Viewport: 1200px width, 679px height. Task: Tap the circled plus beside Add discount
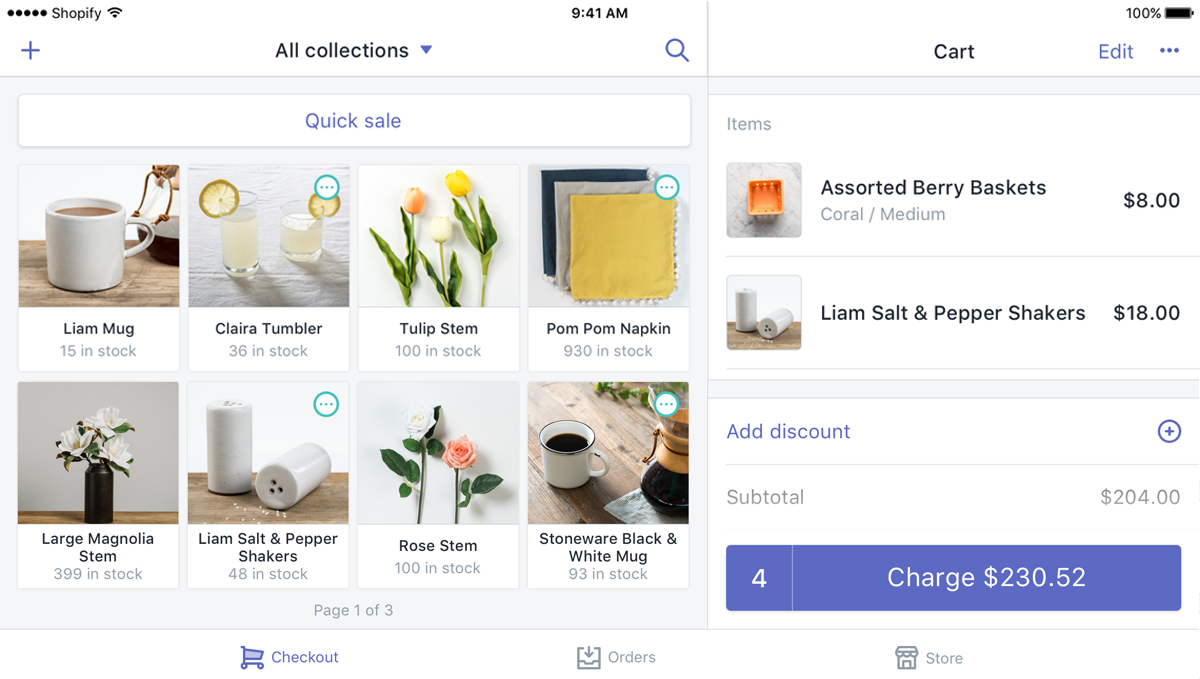pyautogui.click(x=1169, y=431)
